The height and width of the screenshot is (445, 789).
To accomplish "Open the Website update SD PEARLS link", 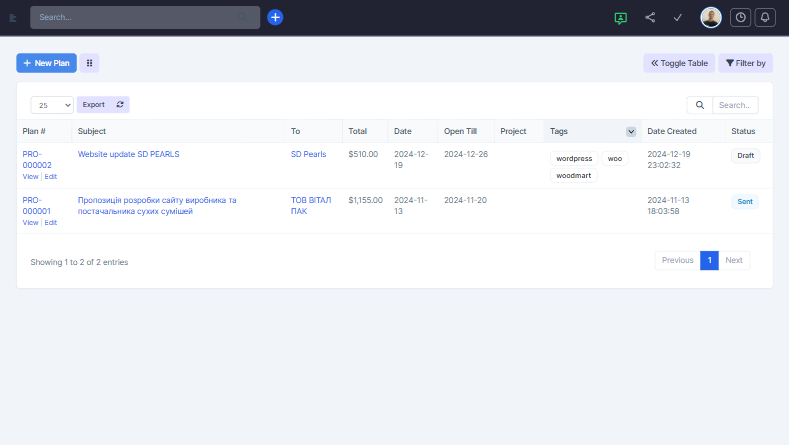I will pos(128,154).
